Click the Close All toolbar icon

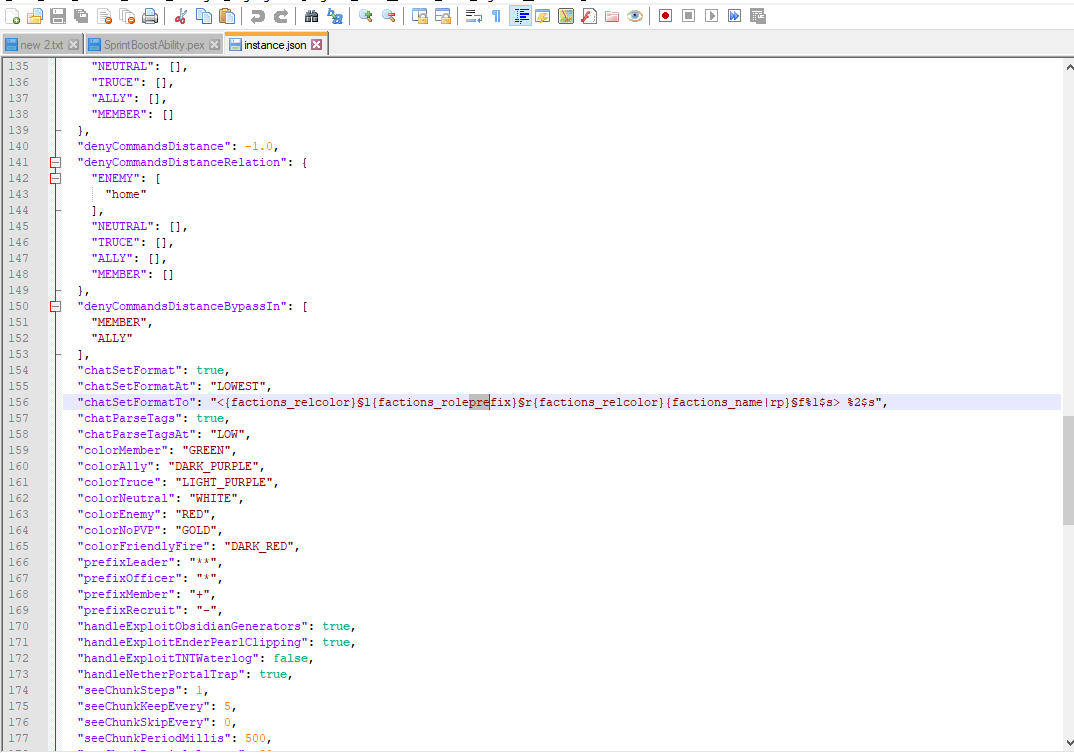coord(127,16)
